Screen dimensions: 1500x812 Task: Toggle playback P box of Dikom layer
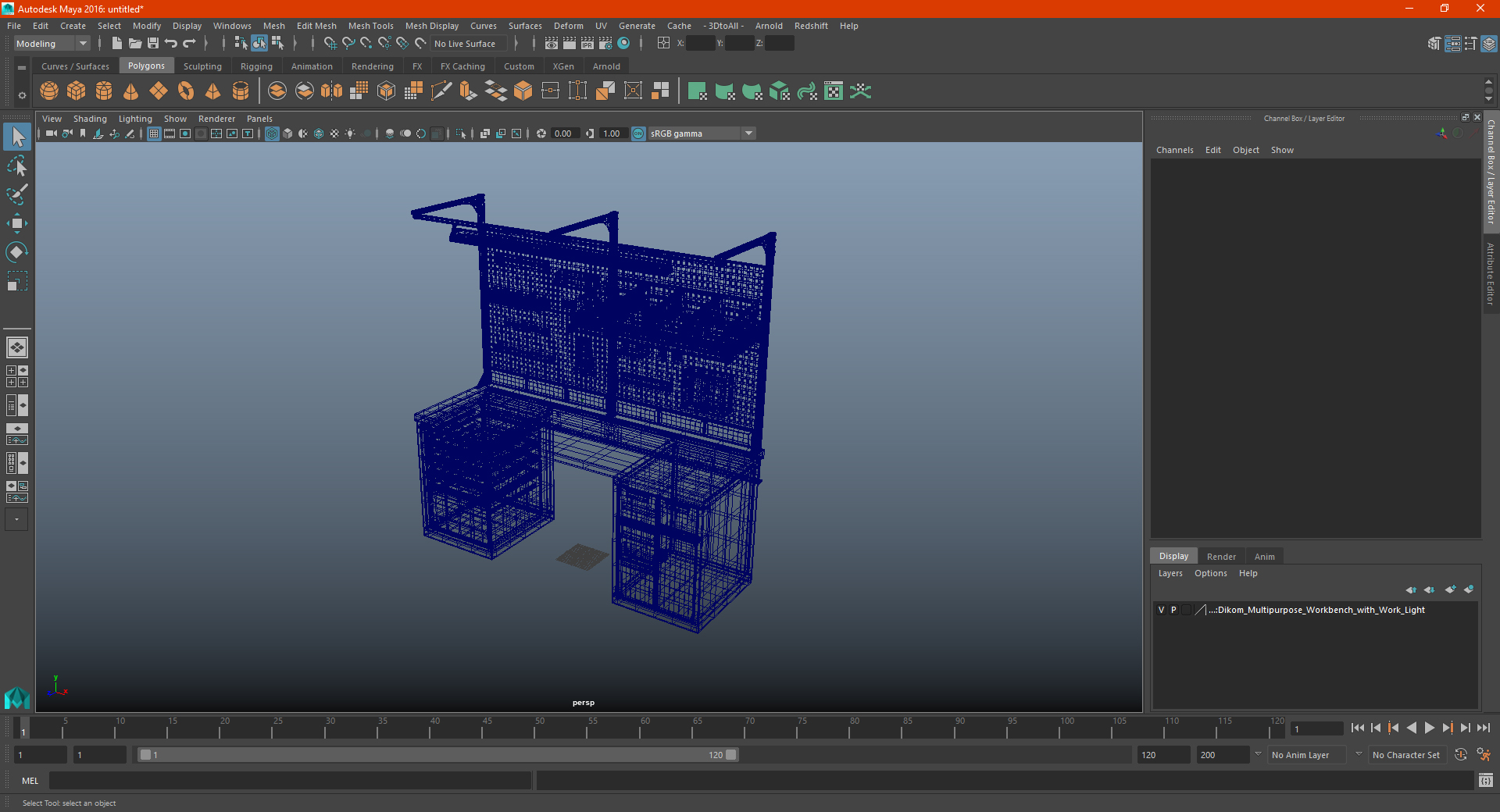(1173, 610)
